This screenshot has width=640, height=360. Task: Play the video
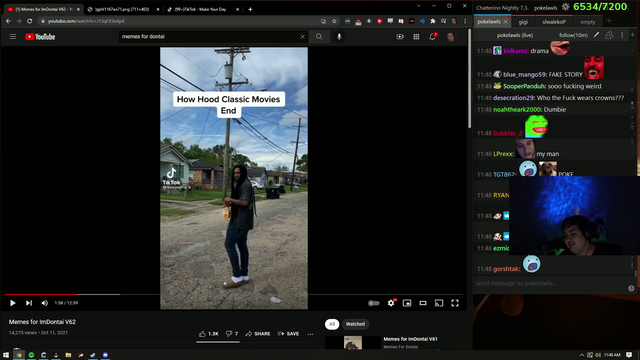point(13,303)
